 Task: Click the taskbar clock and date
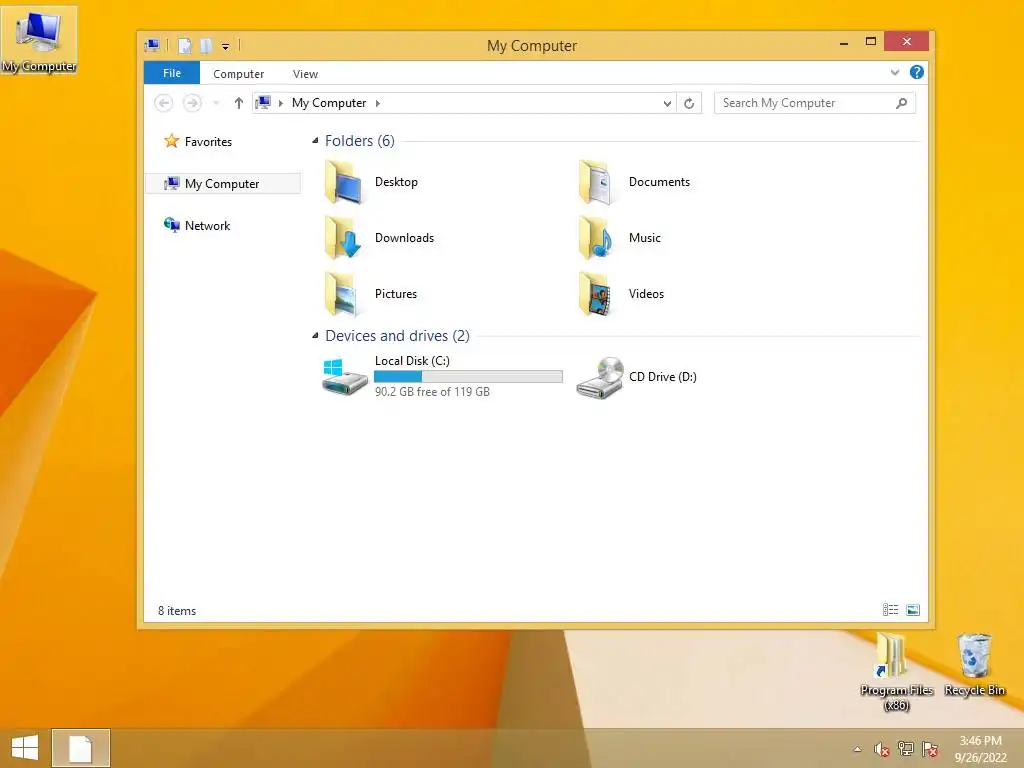tap(980, 749)
